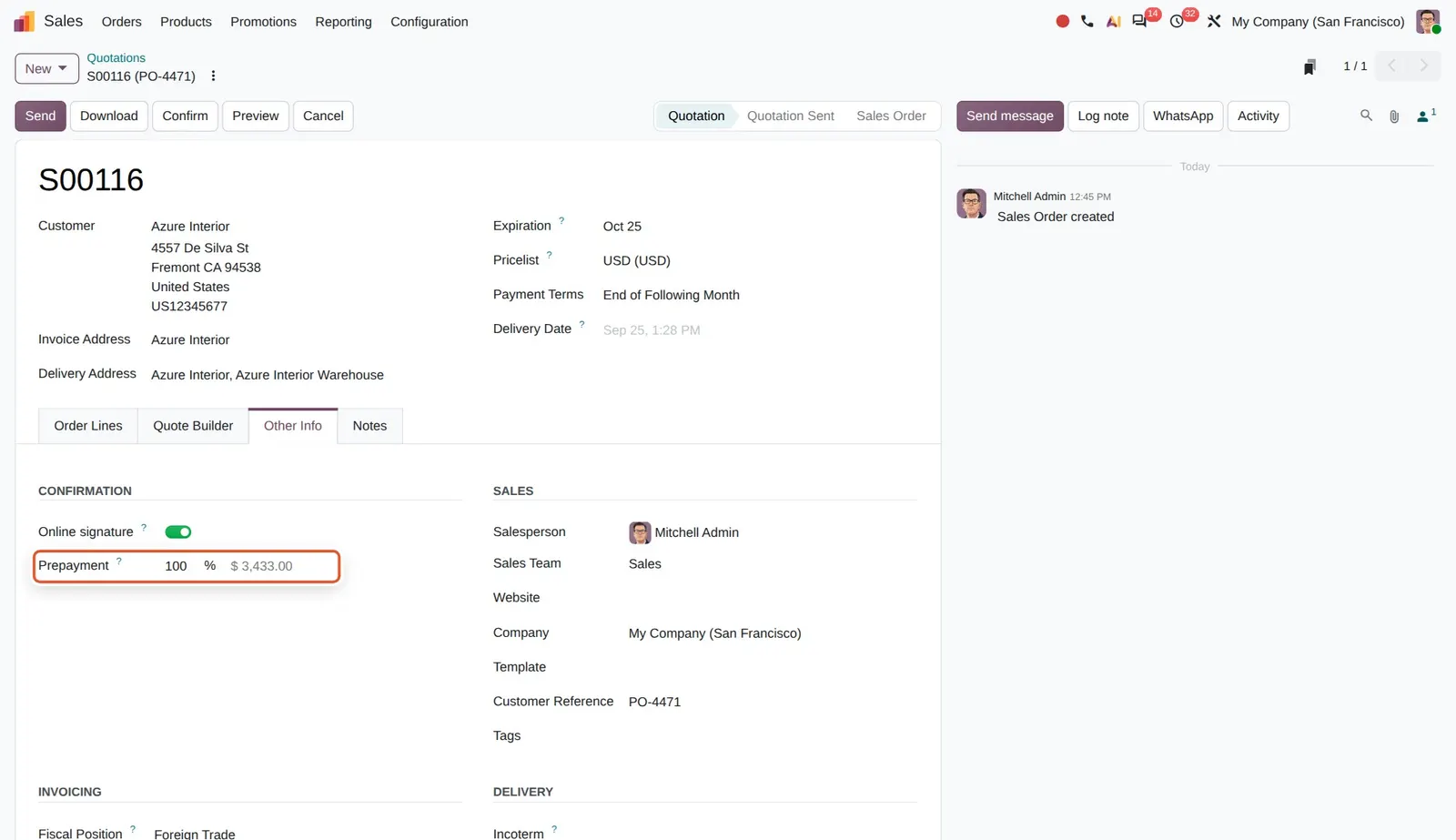This screenshot has height=840, width=1456.
Task: Click the Incoterm help question mark
Action: coord(554,829)
